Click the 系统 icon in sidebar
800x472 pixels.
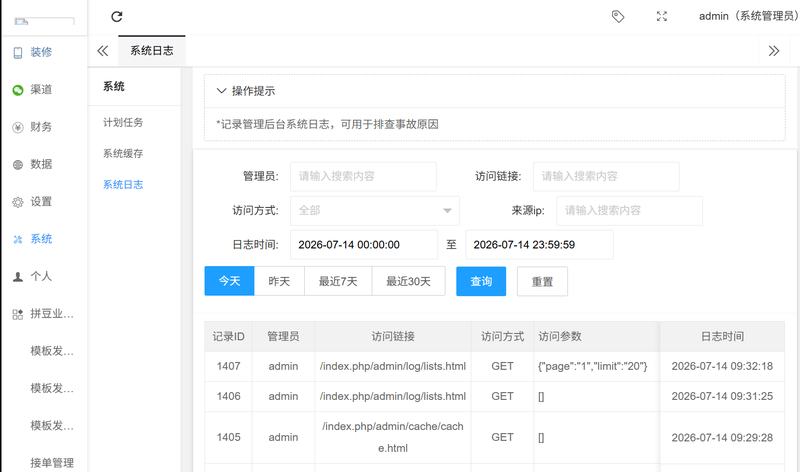click(18, 239)
